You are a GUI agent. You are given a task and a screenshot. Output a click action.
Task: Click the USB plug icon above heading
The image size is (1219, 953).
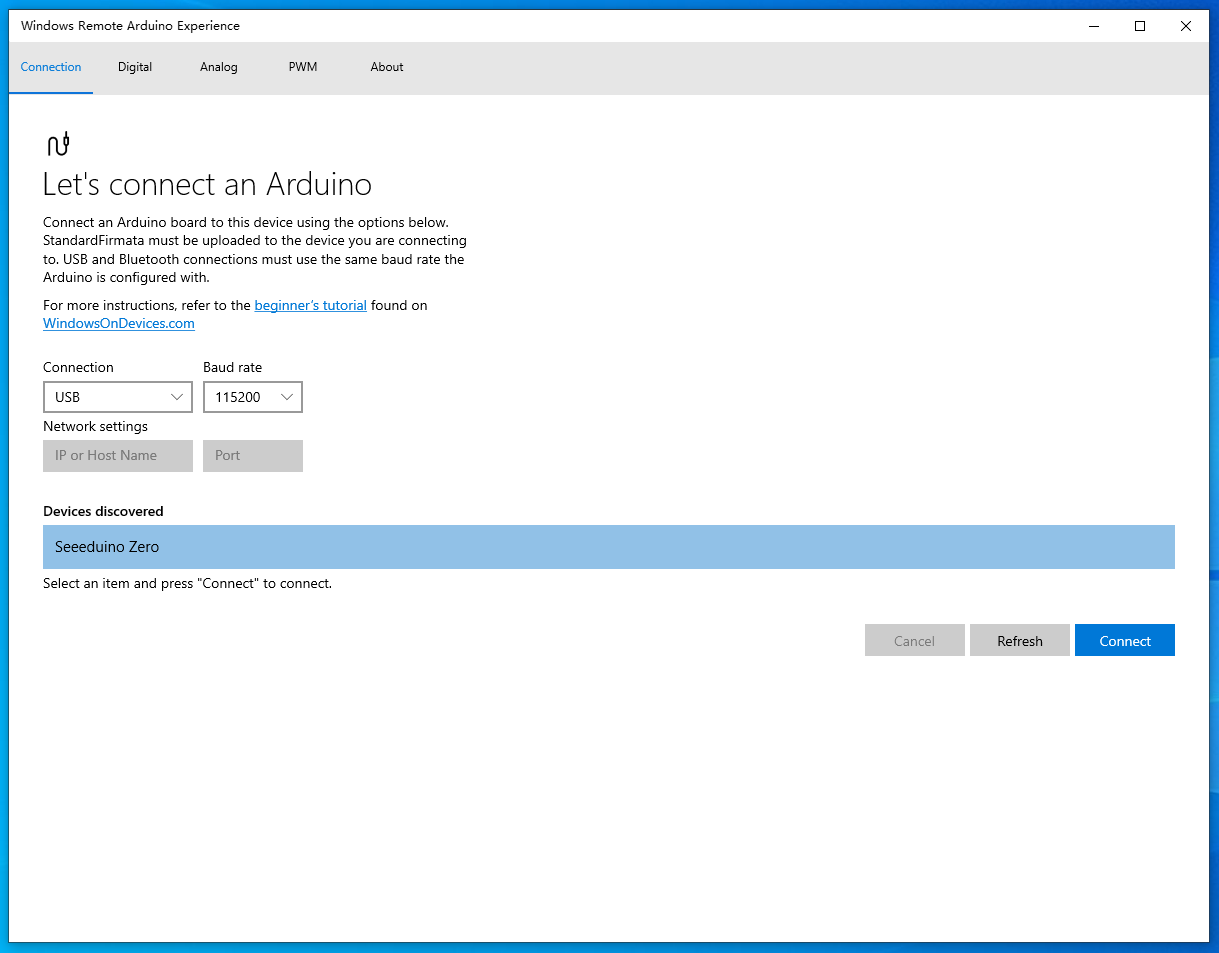[59, 144]
